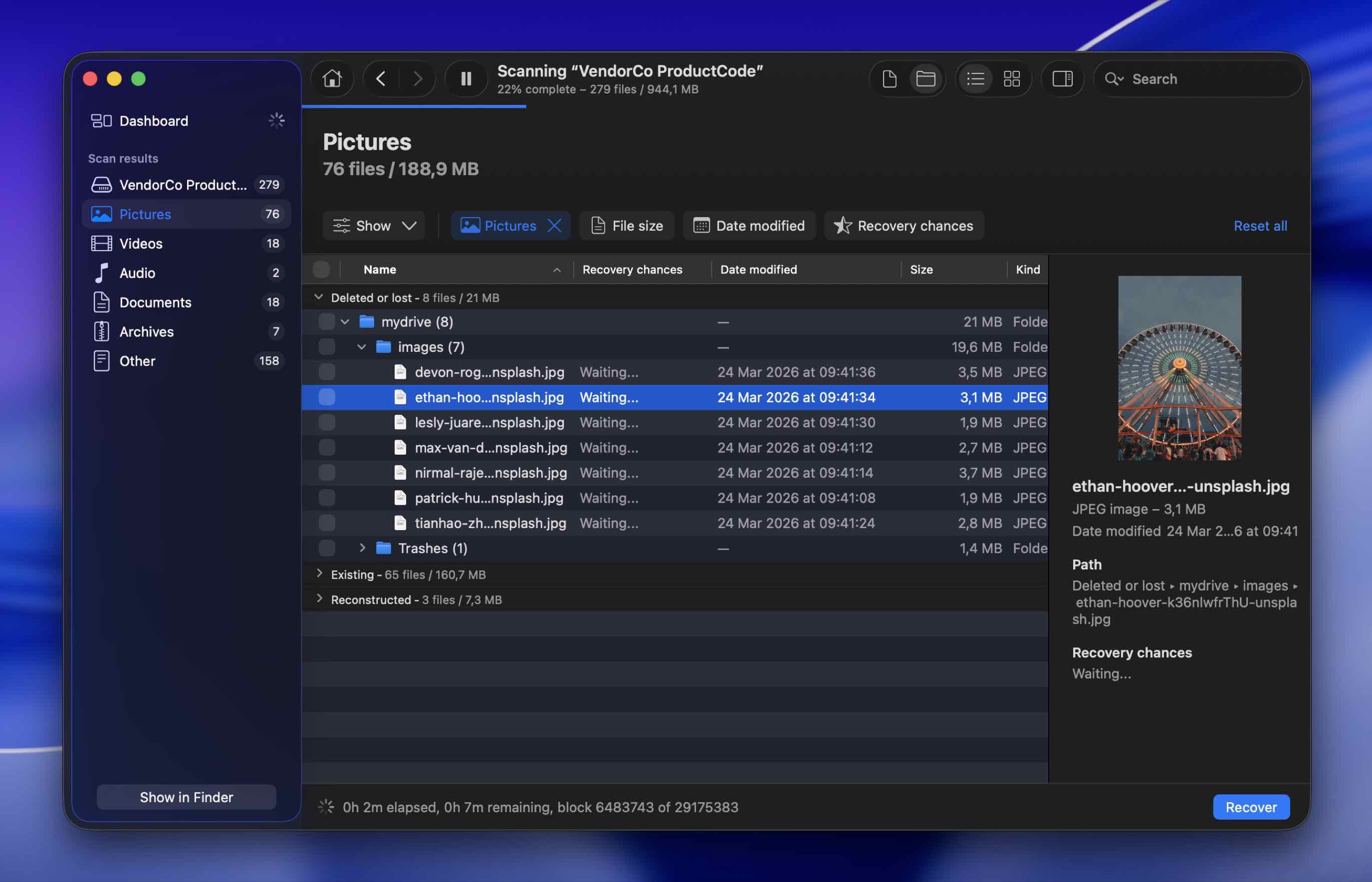Toggle the preview side panel
Viewport: 1372px width, 882px height.
click(1062, 78)
